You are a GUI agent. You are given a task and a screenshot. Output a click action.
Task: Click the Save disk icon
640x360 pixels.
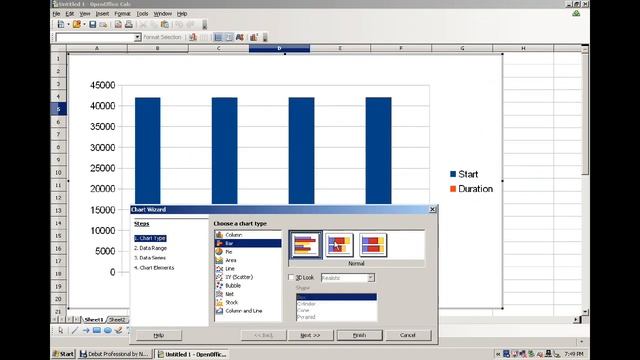[93, 25]
